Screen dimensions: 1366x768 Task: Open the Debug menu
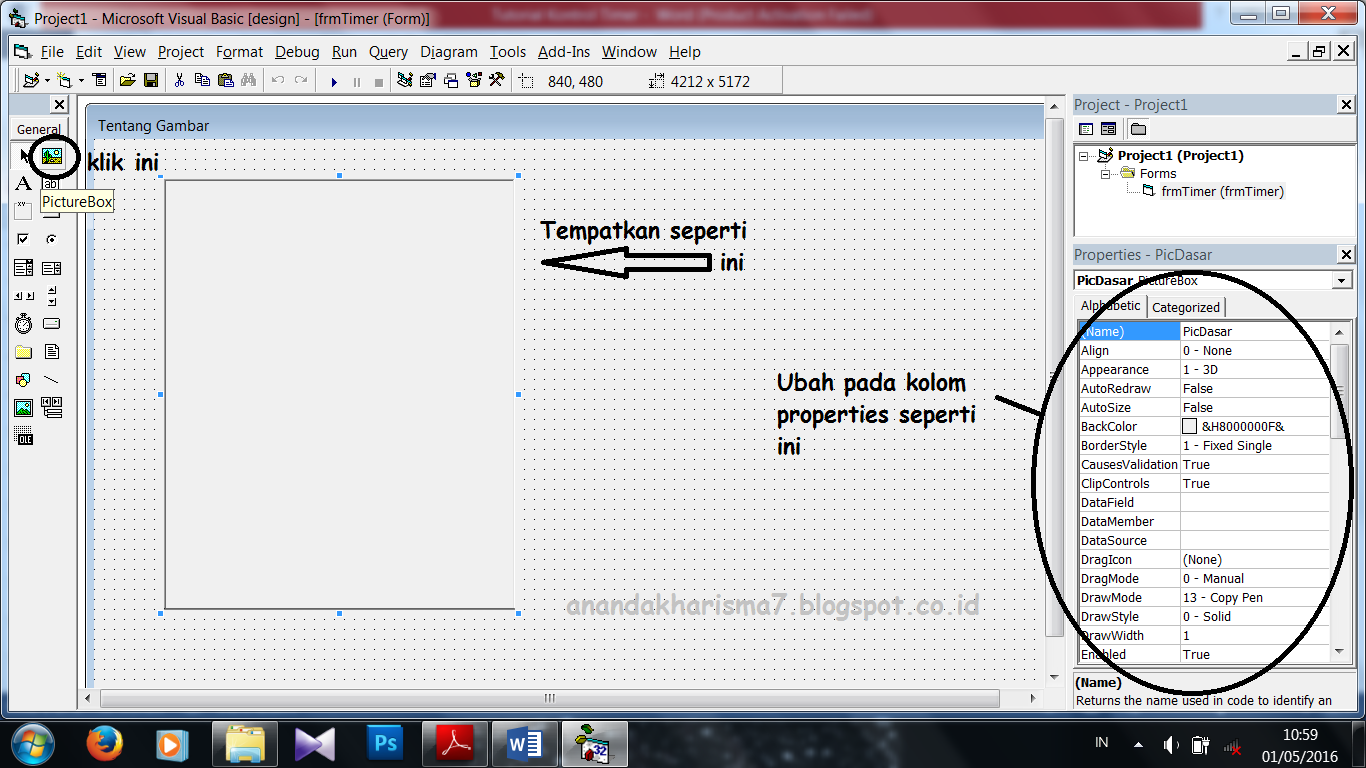tap(296, 52)
